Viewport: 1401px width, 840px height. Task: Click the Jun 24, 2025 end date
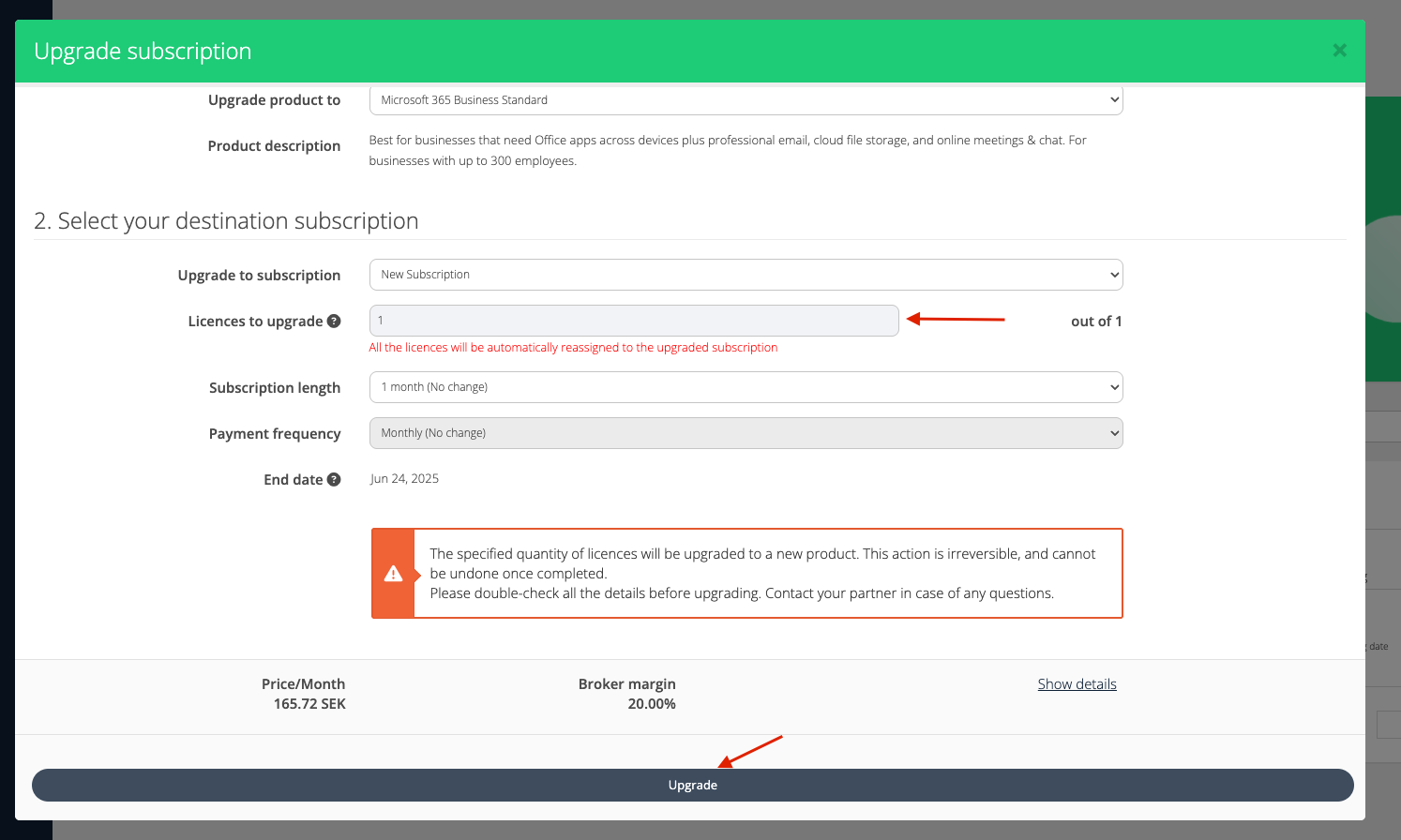(x=404, y=479)
